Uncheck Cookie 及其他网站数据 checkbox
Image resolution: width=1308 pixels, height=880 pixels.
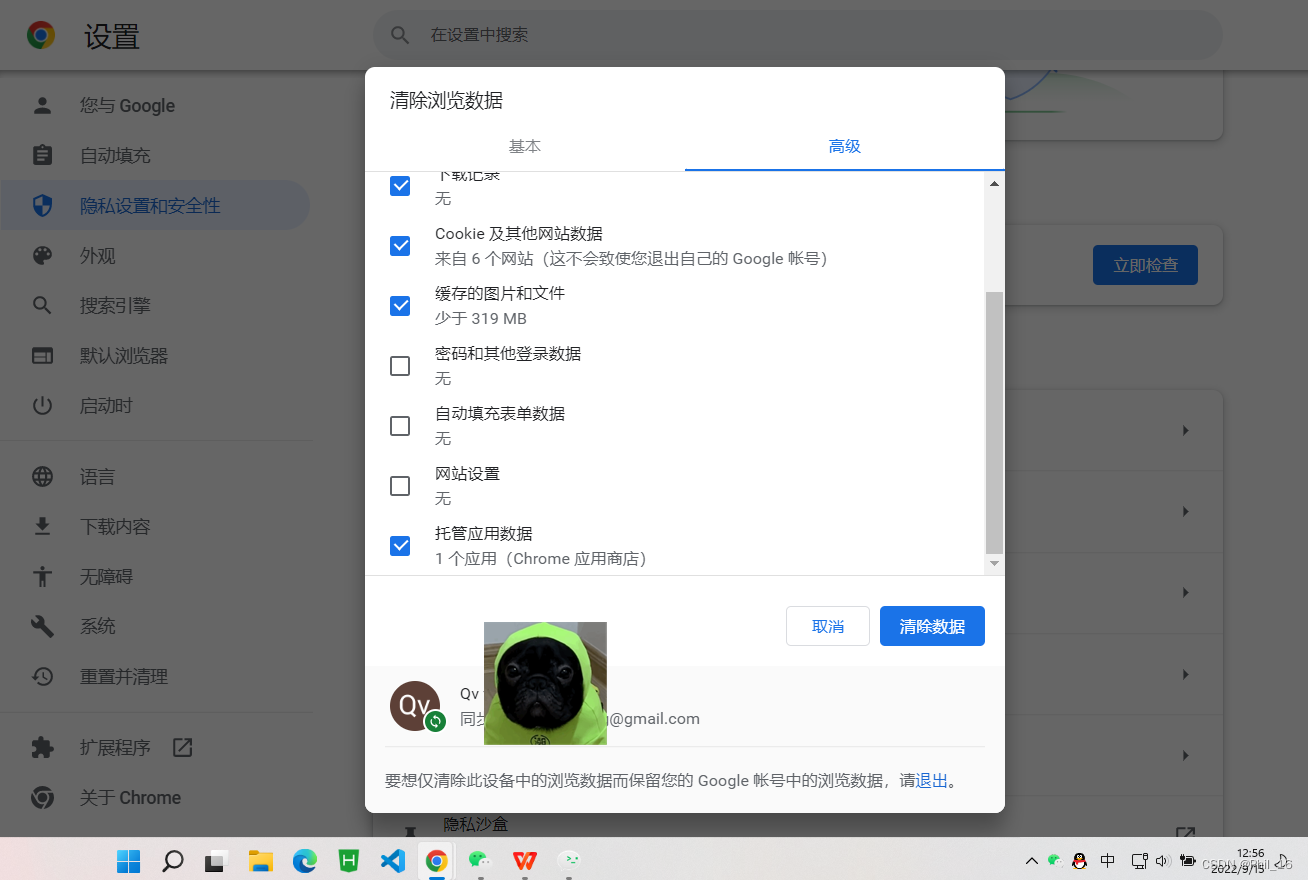click(400, 246)
